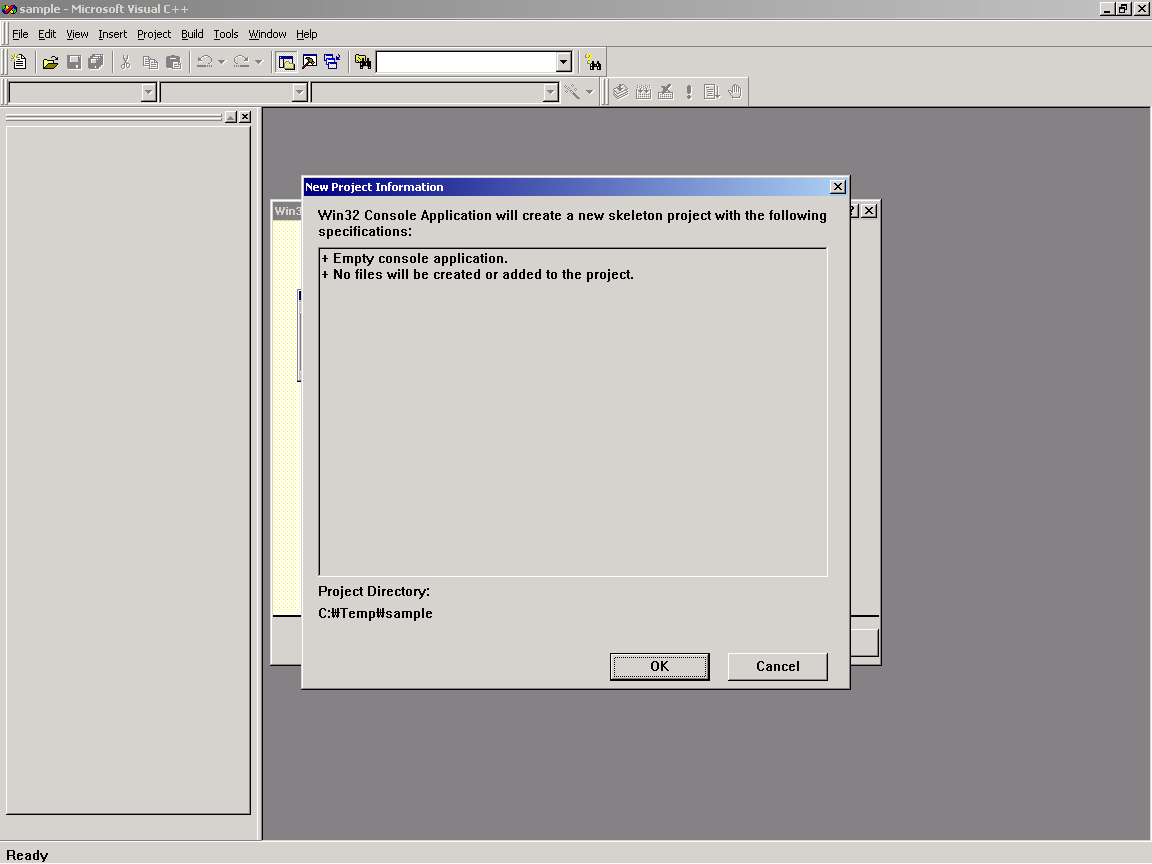Click the Save floppy disk icon
This screenshot has height=864, width=1152.
73,62
